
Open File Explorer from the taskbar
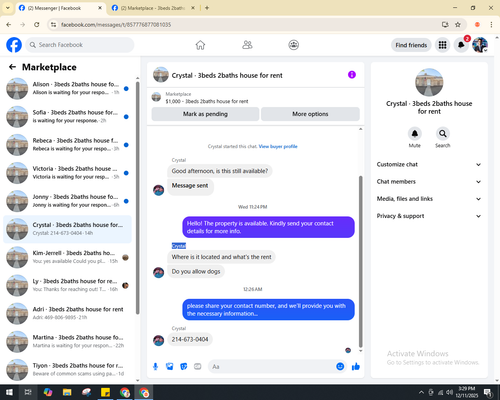pos(67,392)
